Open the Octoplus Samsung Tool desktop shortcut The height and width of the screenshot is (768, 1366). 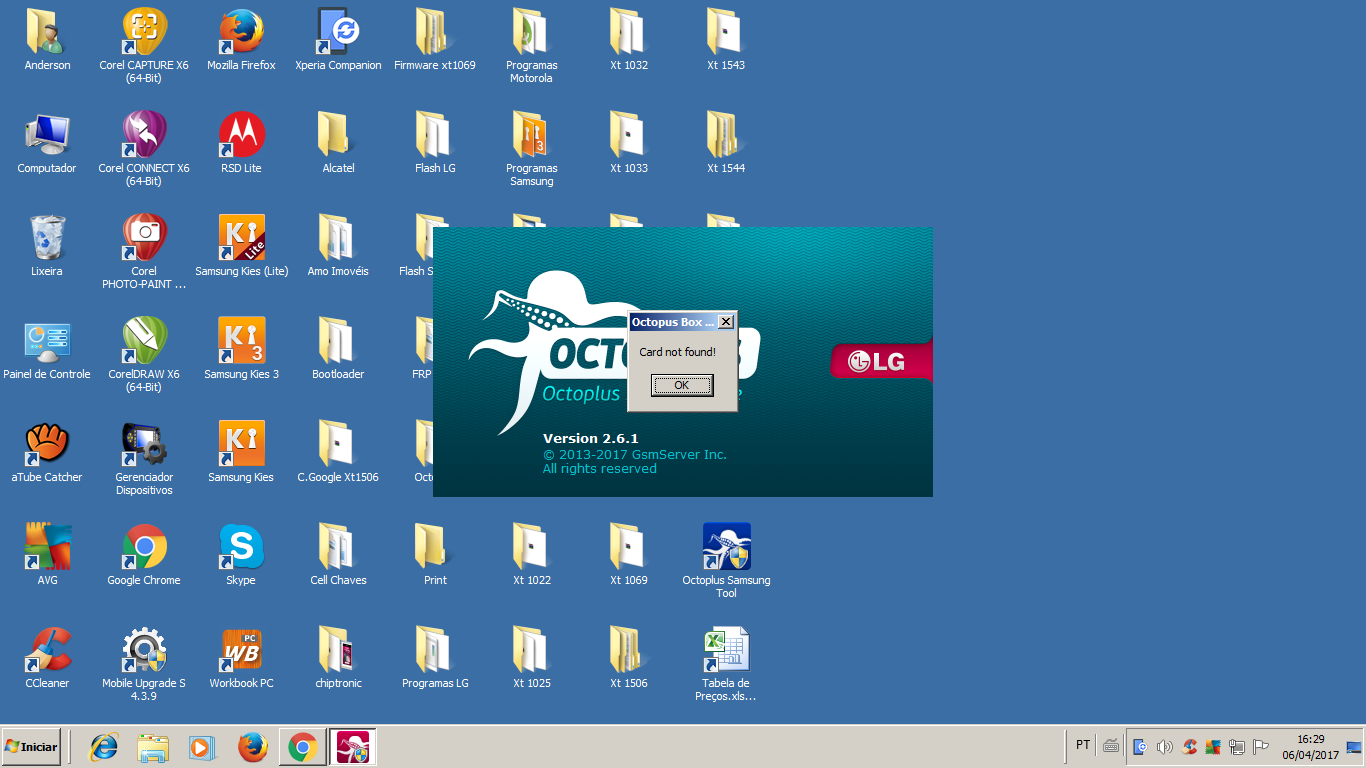pos(727,560)
